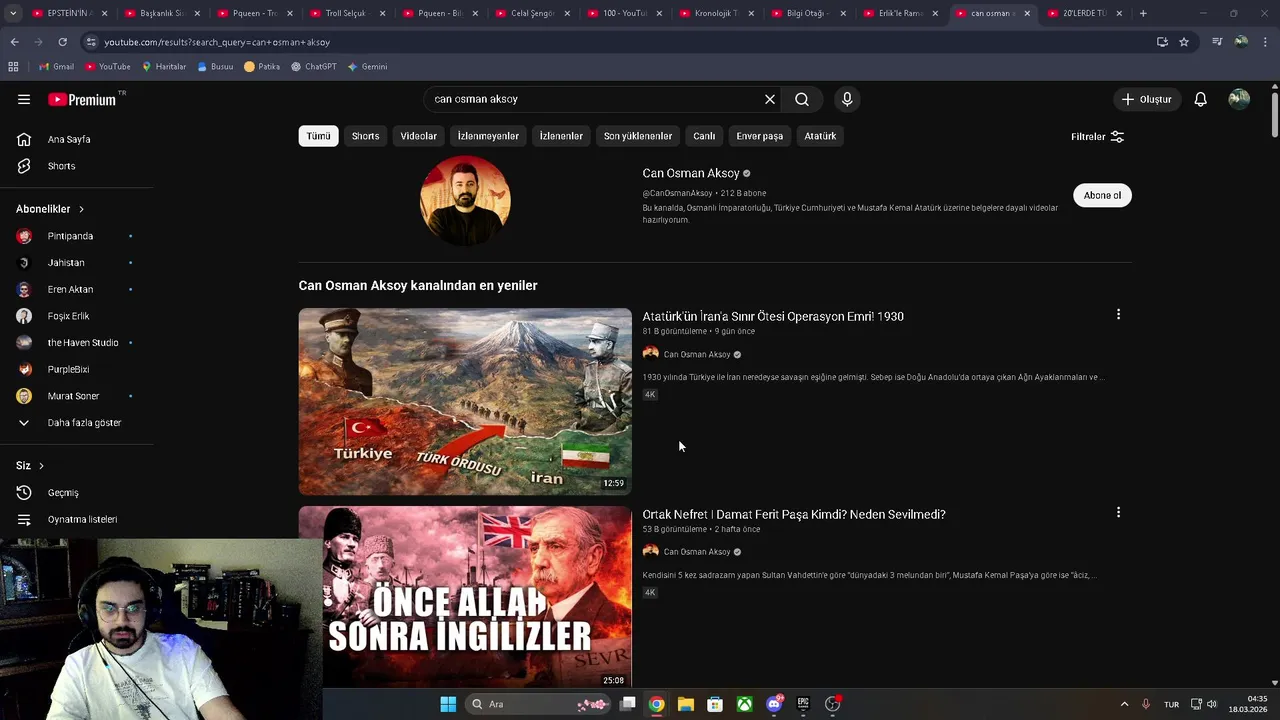
Task: Subscribe with the Abone ol button
Action: (1102, 195)
